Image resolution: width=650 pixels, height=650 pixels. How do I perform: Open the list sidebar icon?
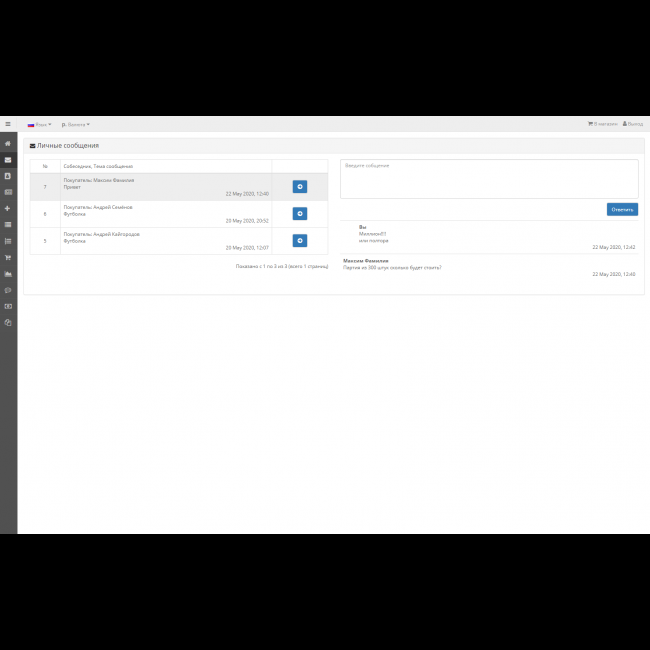tap(8, 241)
